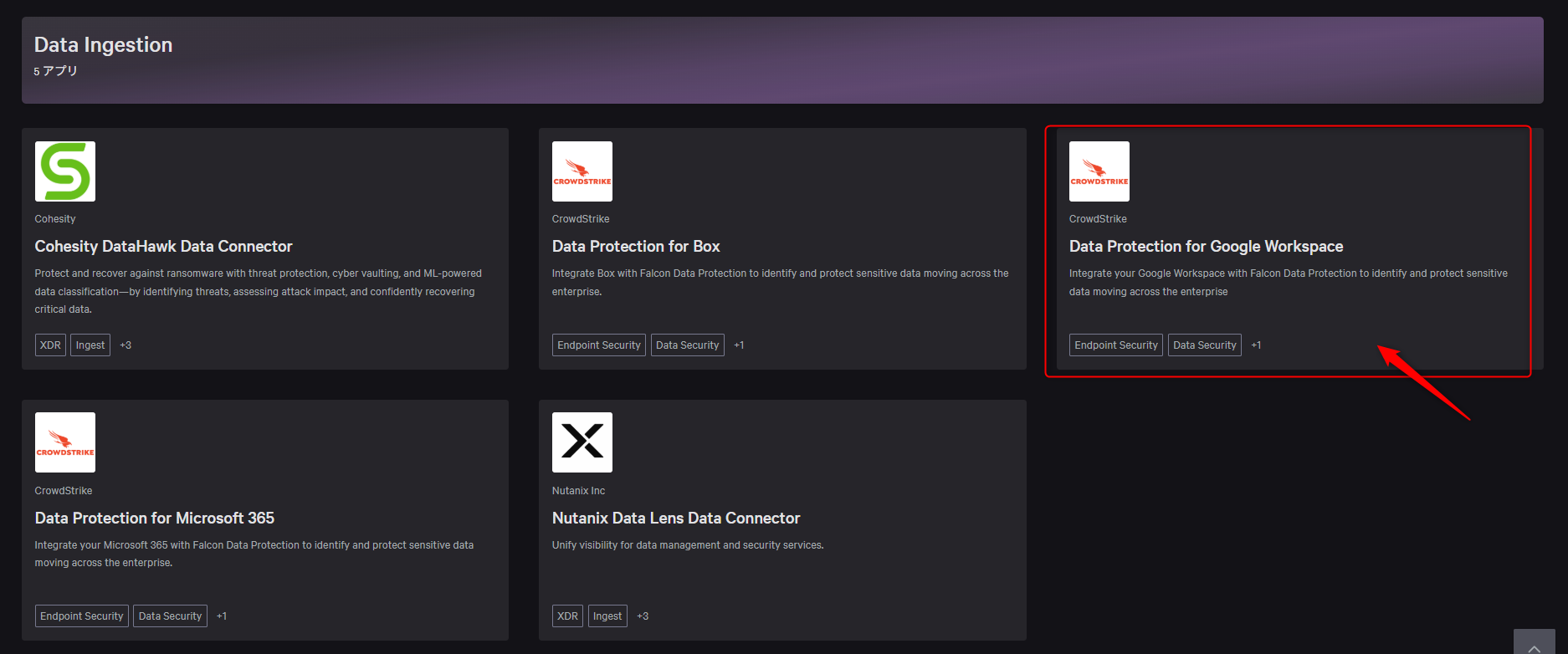Click the Nutanix Inc vendor name
Viewport: 1568px width, 654px height.
[x=578, y=490]
